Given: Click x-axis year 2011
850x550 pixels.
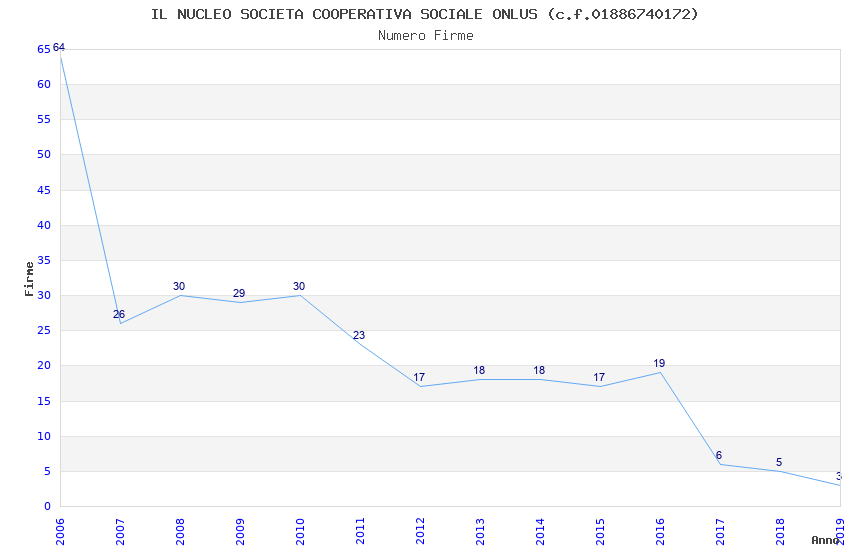Looking at the screenshot, I should [360, 532].
